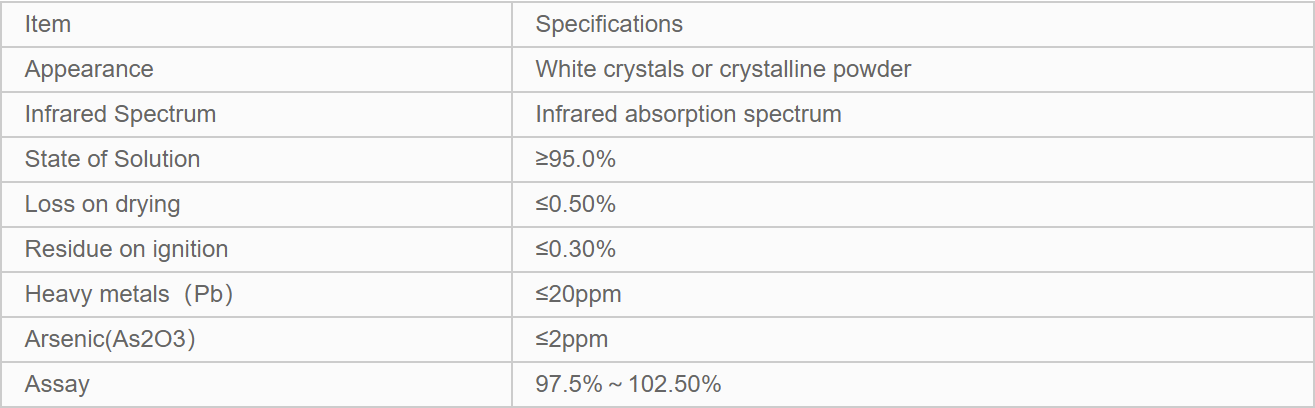Select the 'Arsenic(As2O3)' item cell
This screenshot has width=1315, height=408.
point(110,339)
